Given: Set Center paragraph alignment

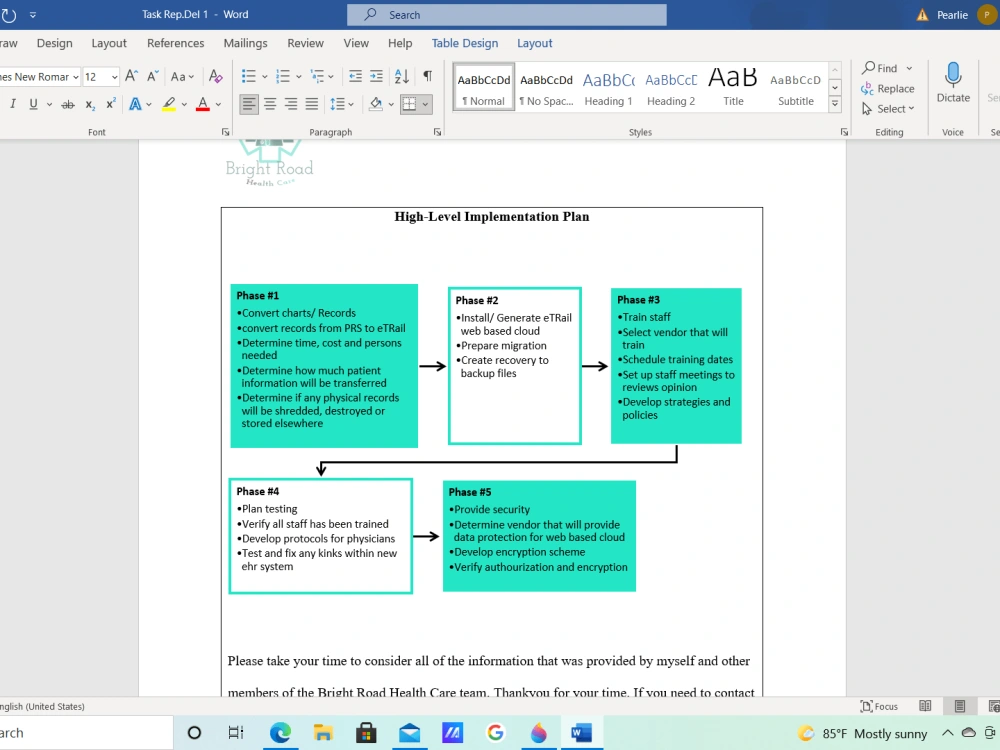Looking at the screenshot, I should (x=270, y=104).
